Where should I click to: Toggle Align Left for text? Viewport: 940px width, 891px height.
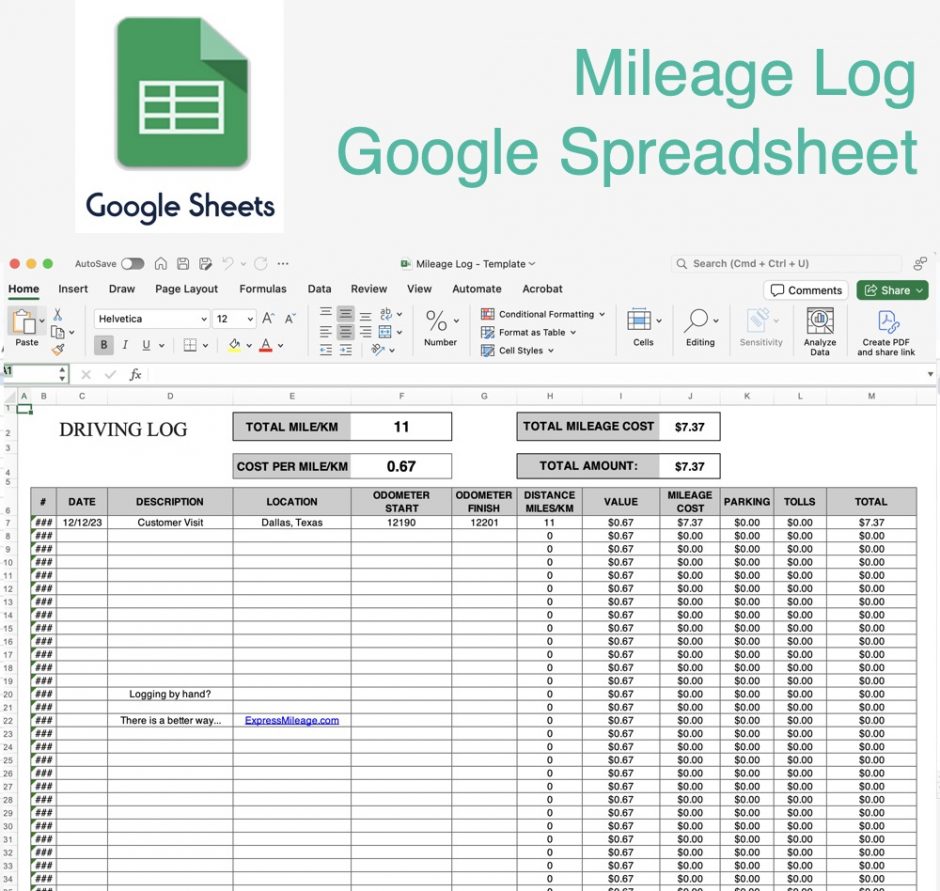click(326, 332)
